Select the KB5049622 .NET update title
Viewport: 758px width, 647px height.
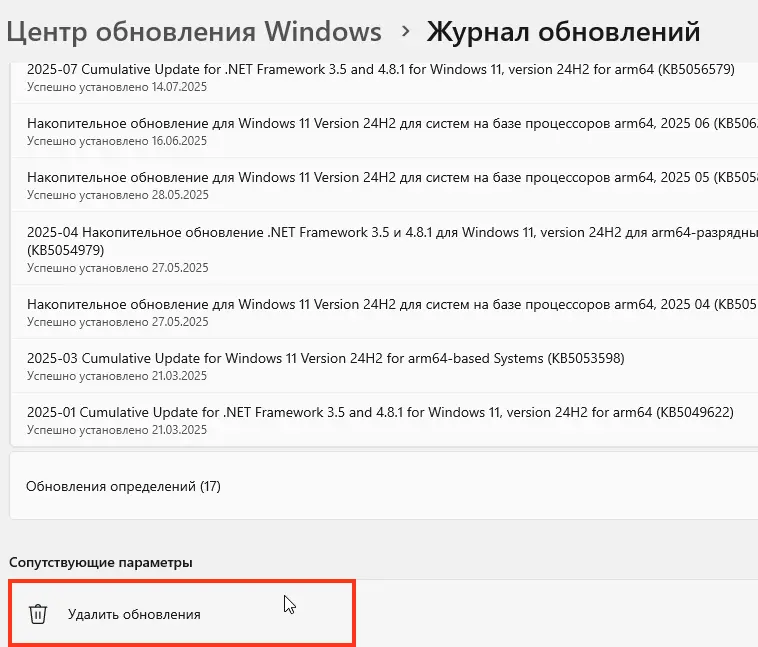click(x=380, y=412)
